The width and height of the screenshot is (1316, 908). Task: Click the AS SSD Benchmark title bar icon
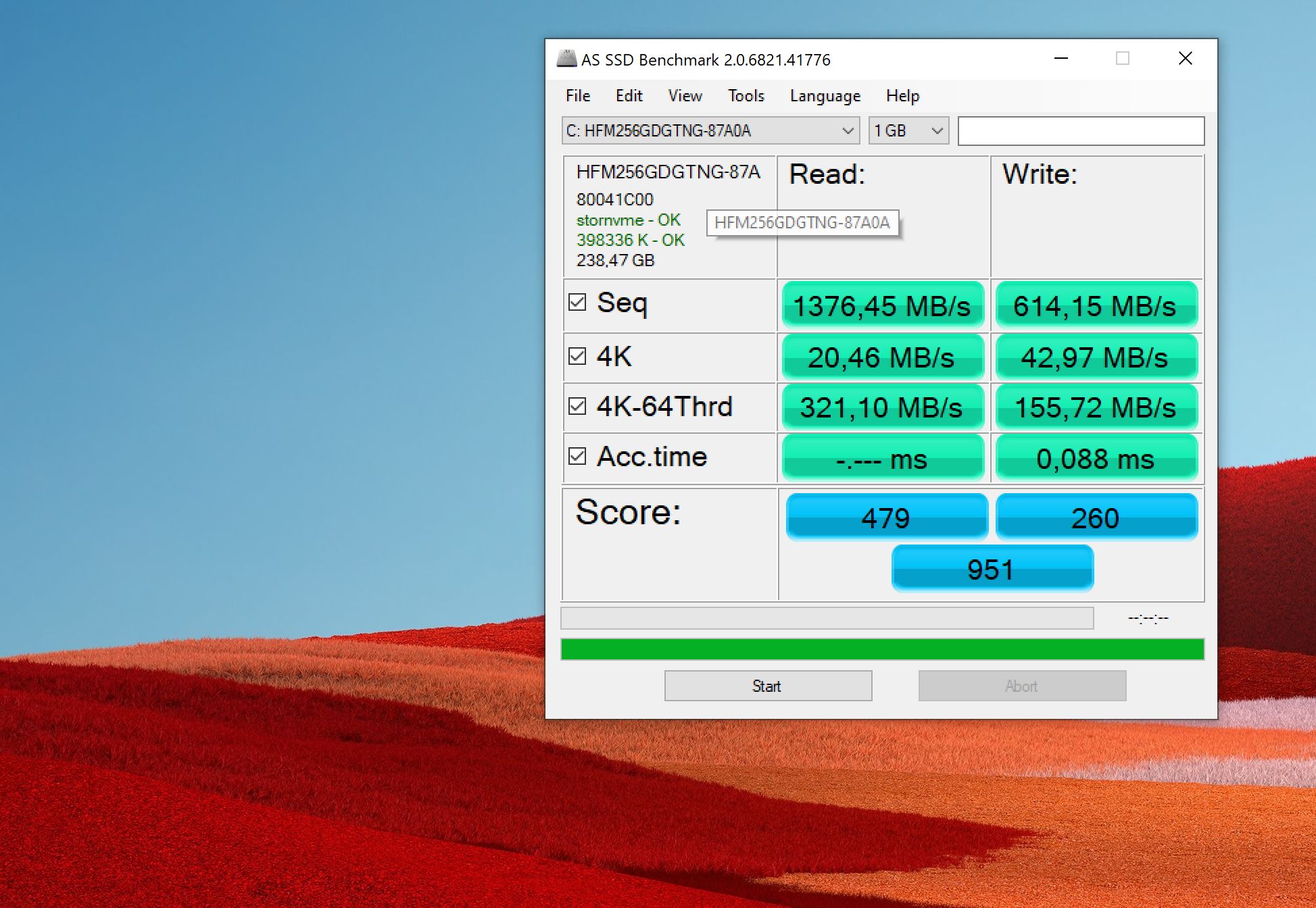point(566,59)
